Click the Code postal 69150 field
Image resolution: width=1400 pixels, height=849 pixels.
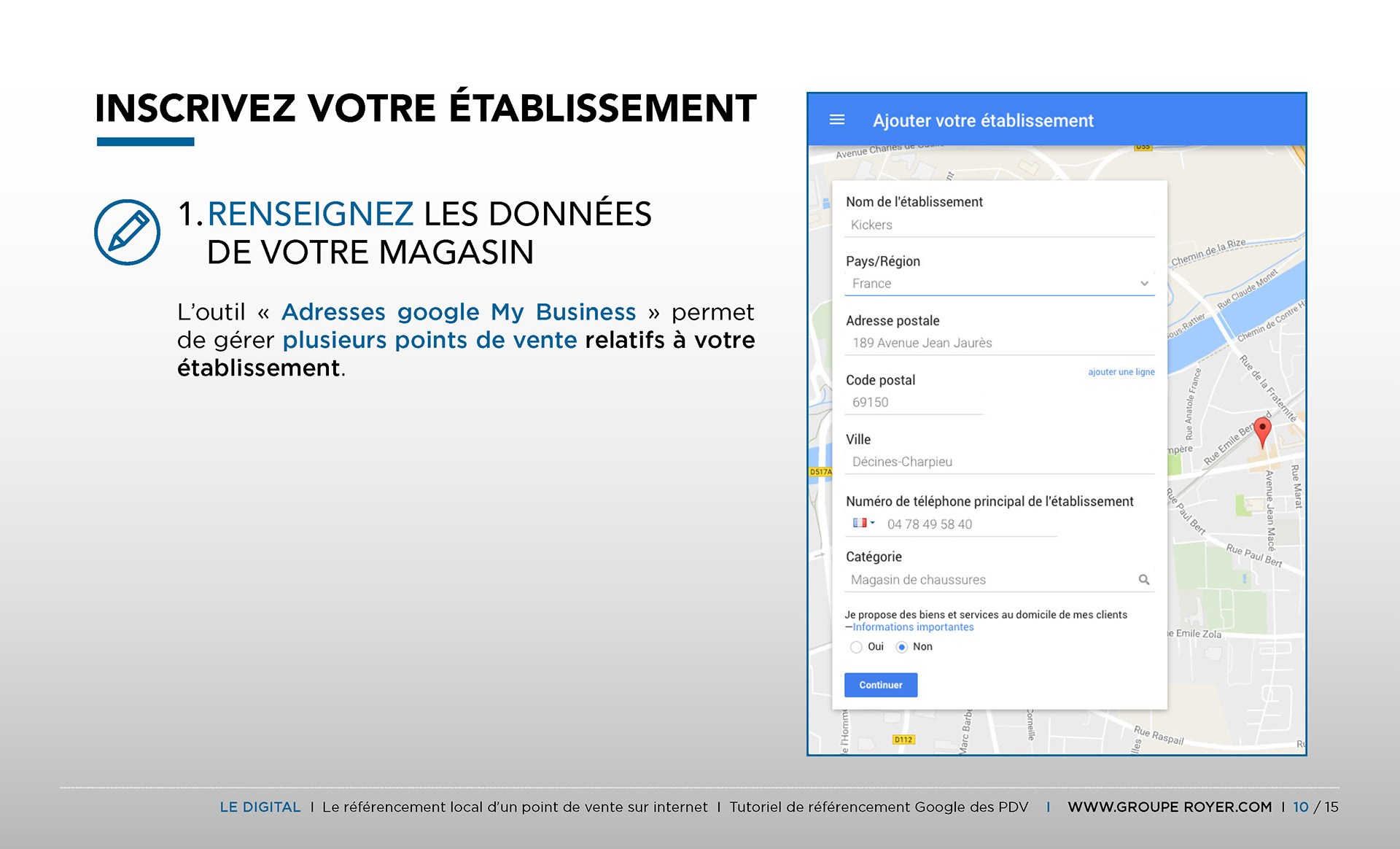914,403
